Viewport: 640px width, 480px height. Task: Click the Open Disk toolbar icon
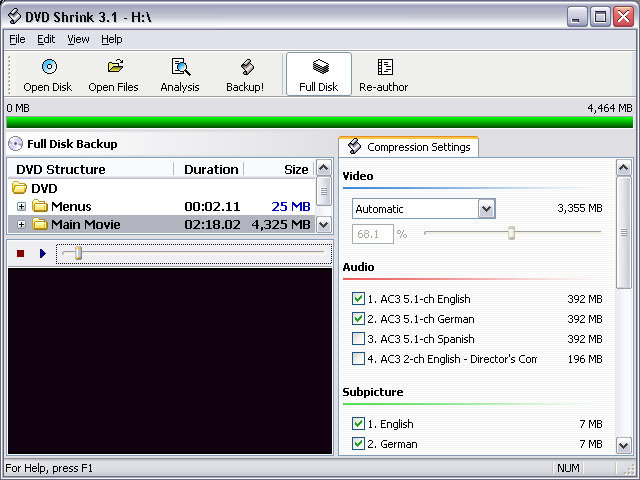pos(49,67)
